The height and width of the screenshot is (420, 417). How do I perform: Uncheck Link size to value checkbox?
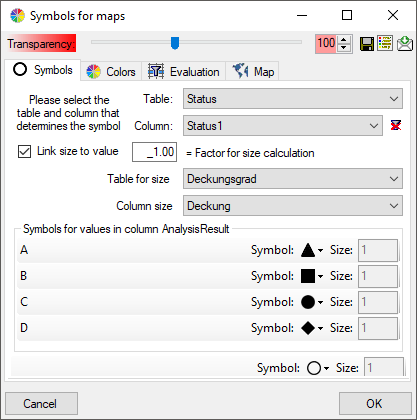pos(24,151)
